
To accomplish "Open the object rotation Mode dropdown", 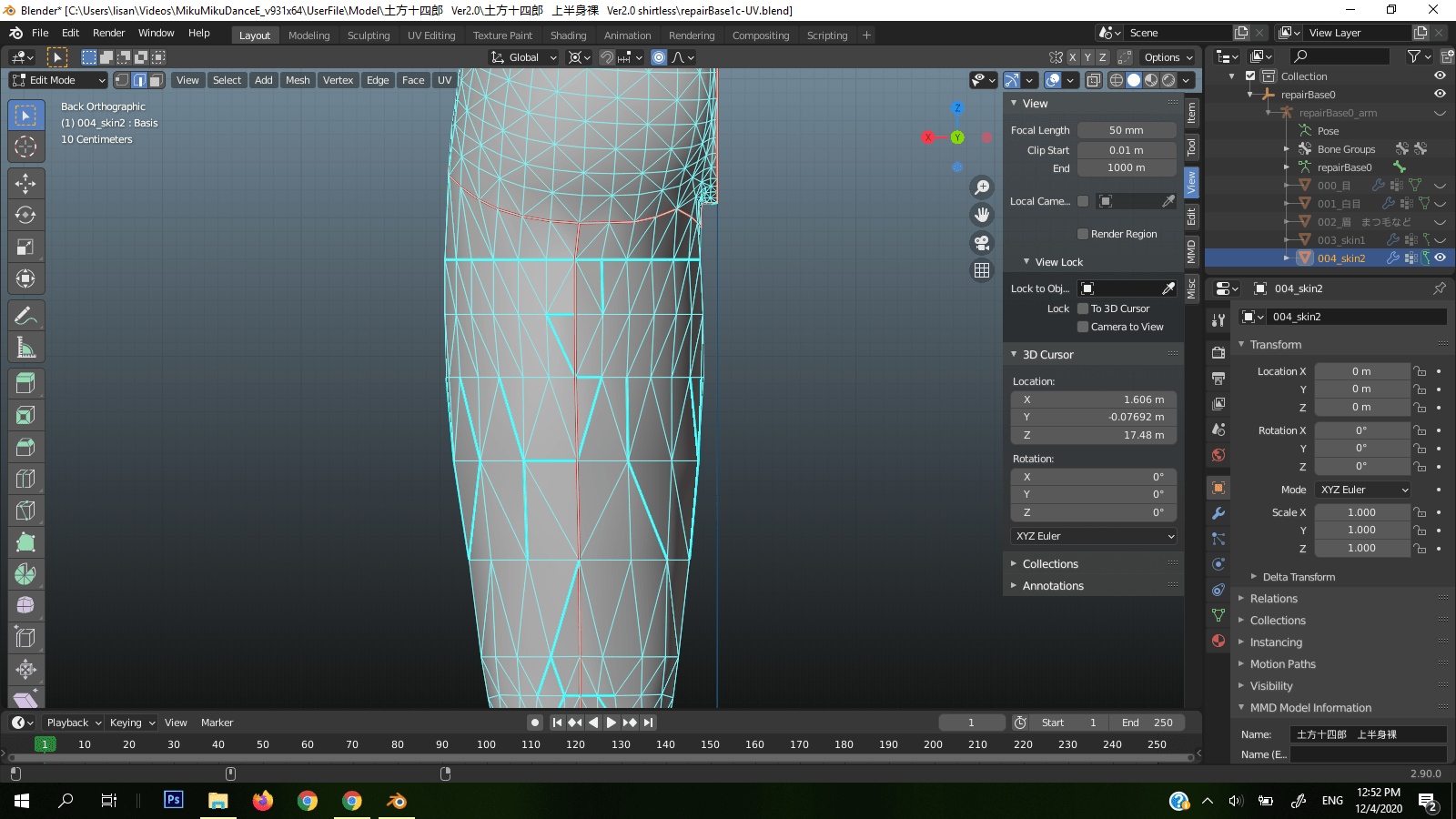I will [x=1363, y=490].
